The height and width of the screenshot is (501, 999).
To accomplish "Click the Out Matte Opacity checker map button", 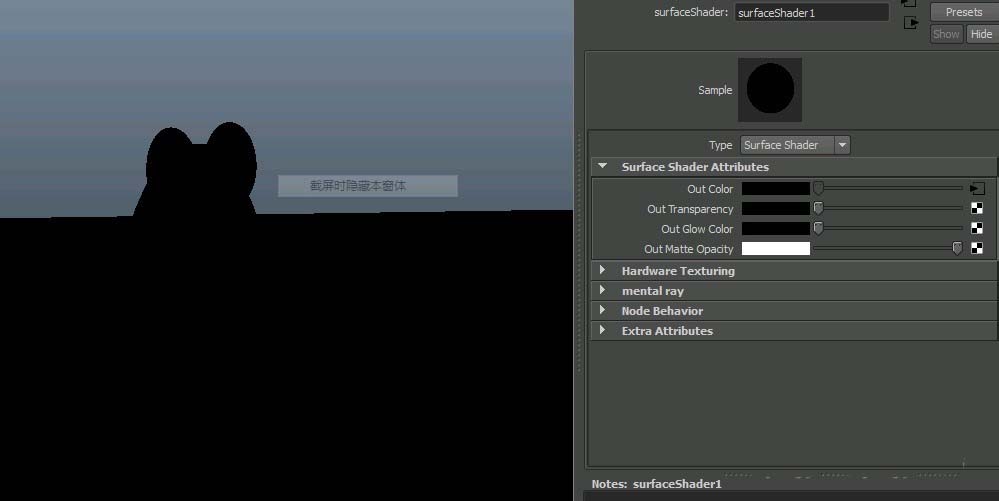I will pos(977,249).
